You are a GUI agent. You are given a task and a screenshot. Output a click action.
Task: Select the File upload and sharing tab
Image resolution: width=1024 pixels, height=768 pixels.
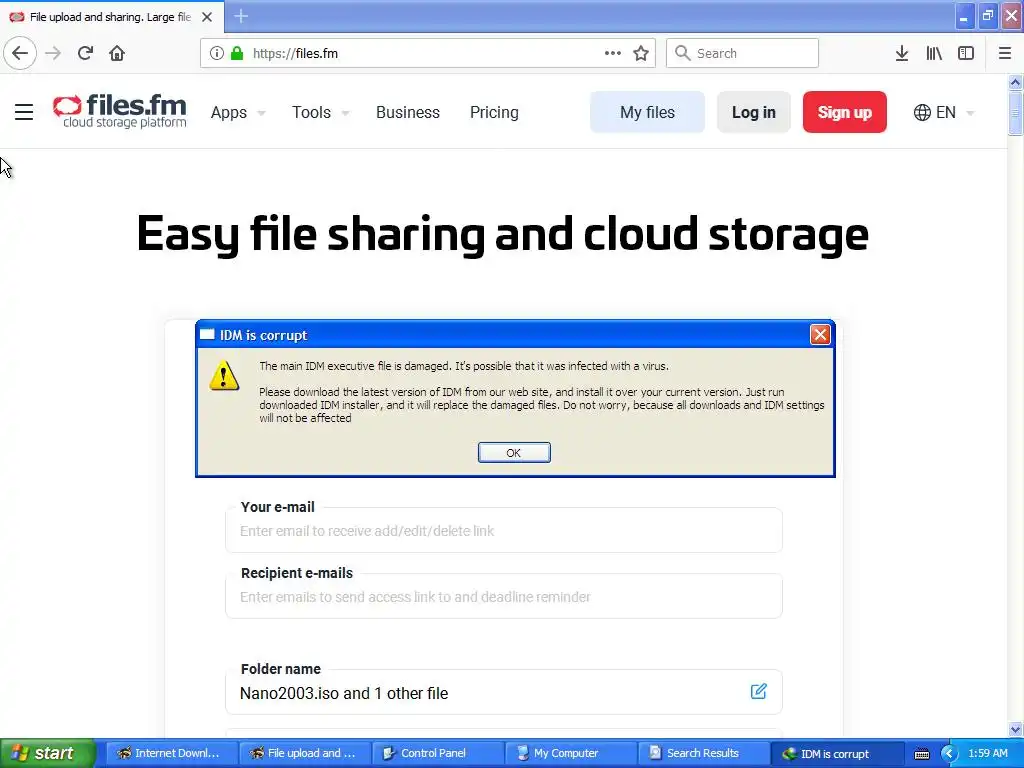coord(111,17)
